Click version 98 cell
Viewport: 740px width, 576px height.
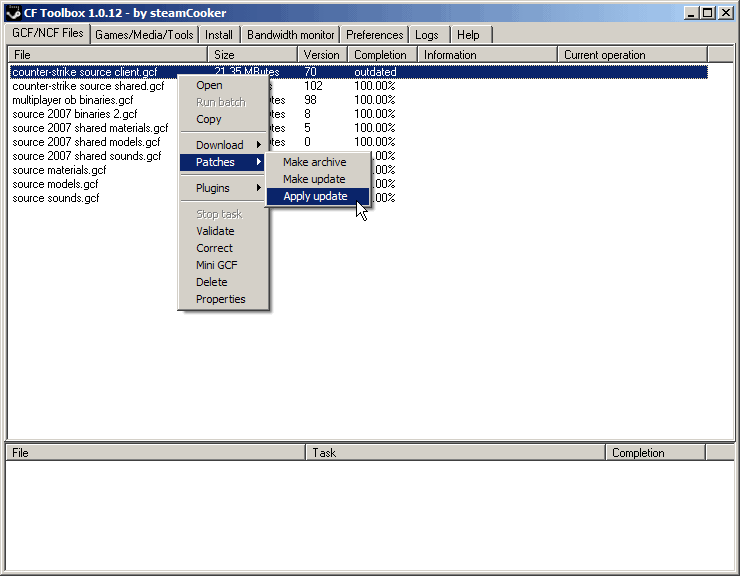point(310,100)
